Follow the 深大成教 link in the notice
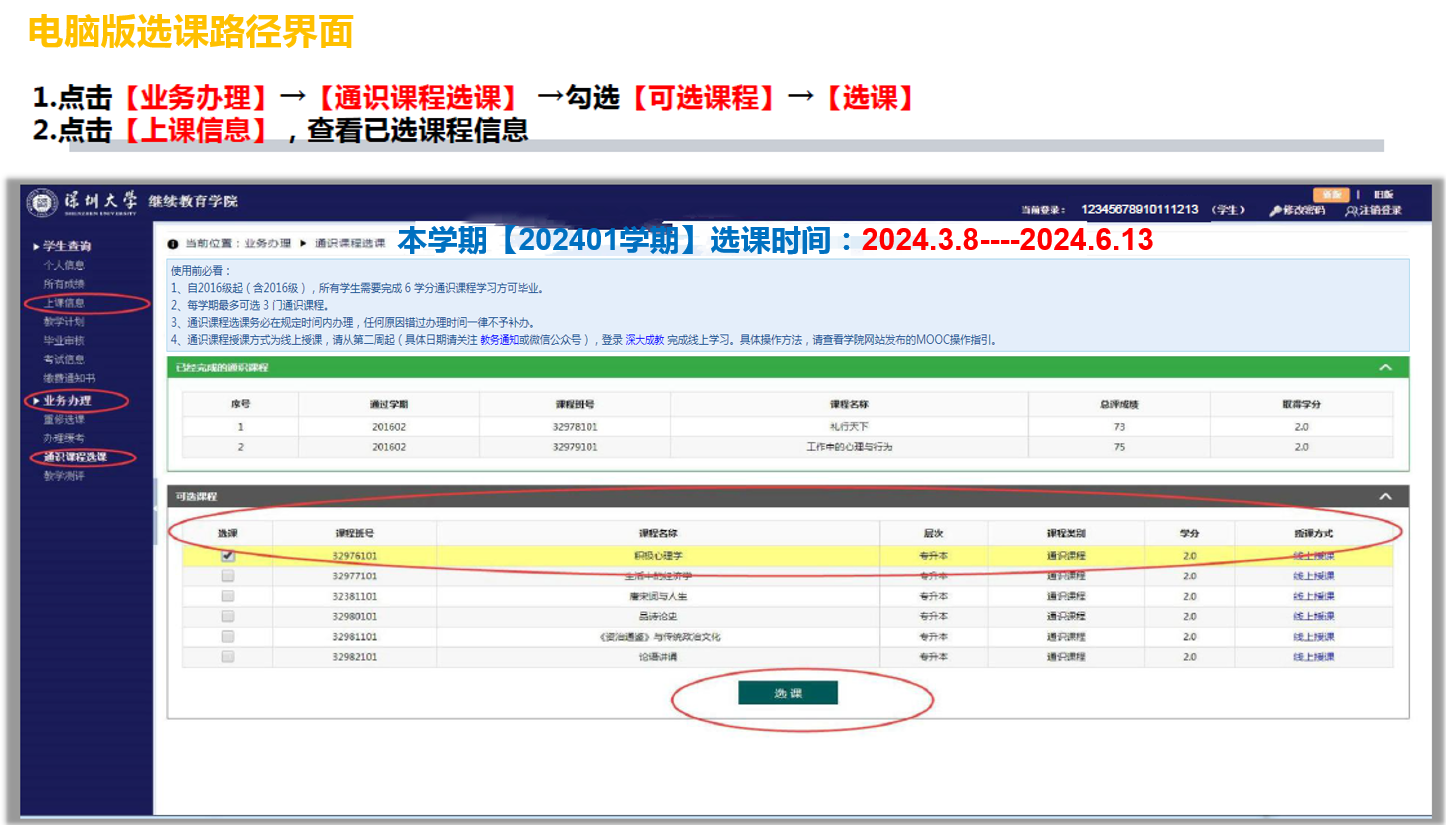This screenshot has height=825, width=1446. pos(645,340)
